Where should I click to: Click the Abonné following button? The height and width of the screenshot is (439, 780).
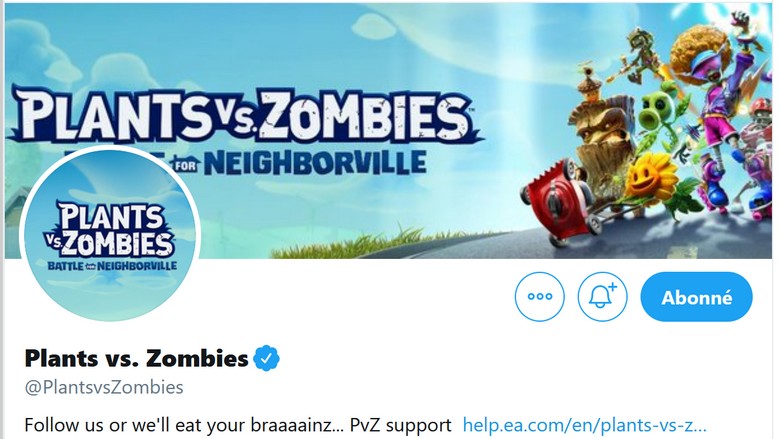coord(696,297)
